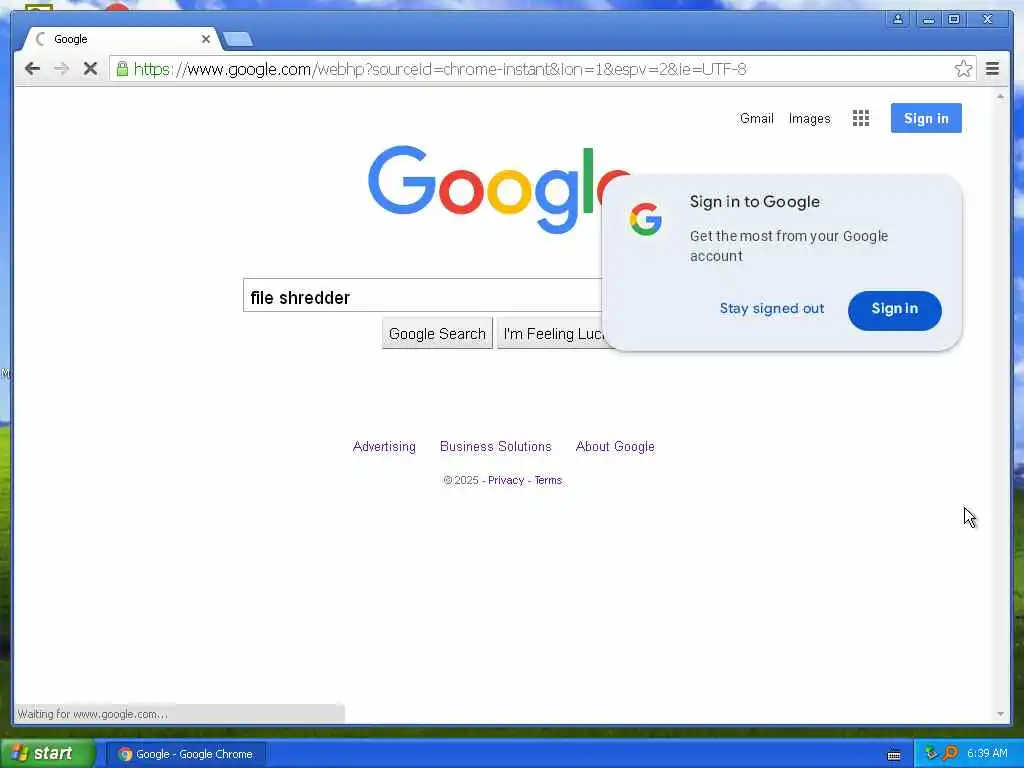
Task: Stop the page from loading
Action: click(90, 69)
